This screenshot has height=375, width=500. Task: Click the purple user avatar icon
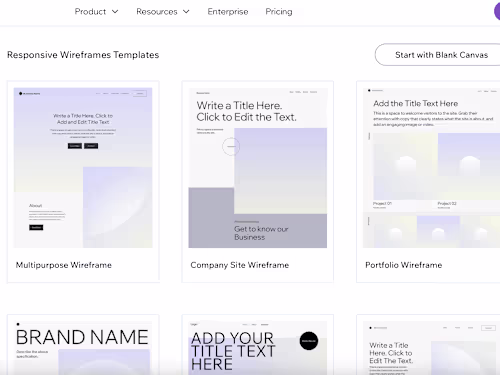(497, 11)
